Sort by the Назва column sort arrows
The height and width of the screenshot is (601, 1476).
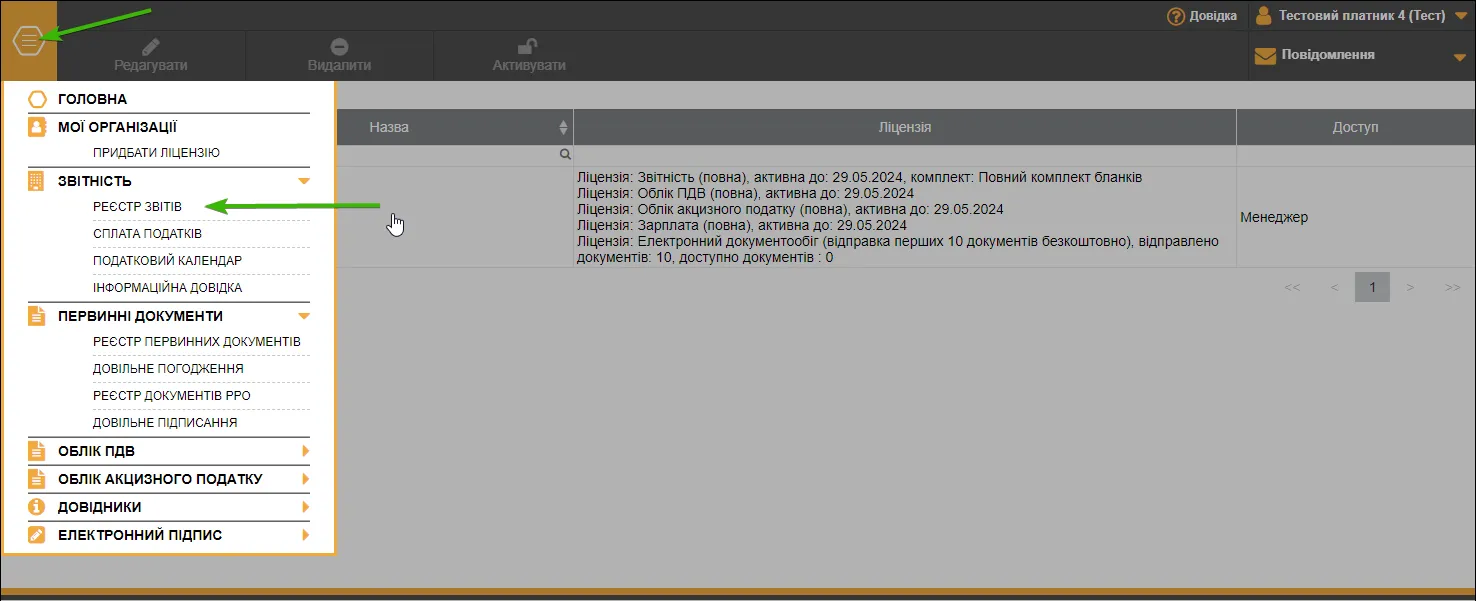(563, 127)
